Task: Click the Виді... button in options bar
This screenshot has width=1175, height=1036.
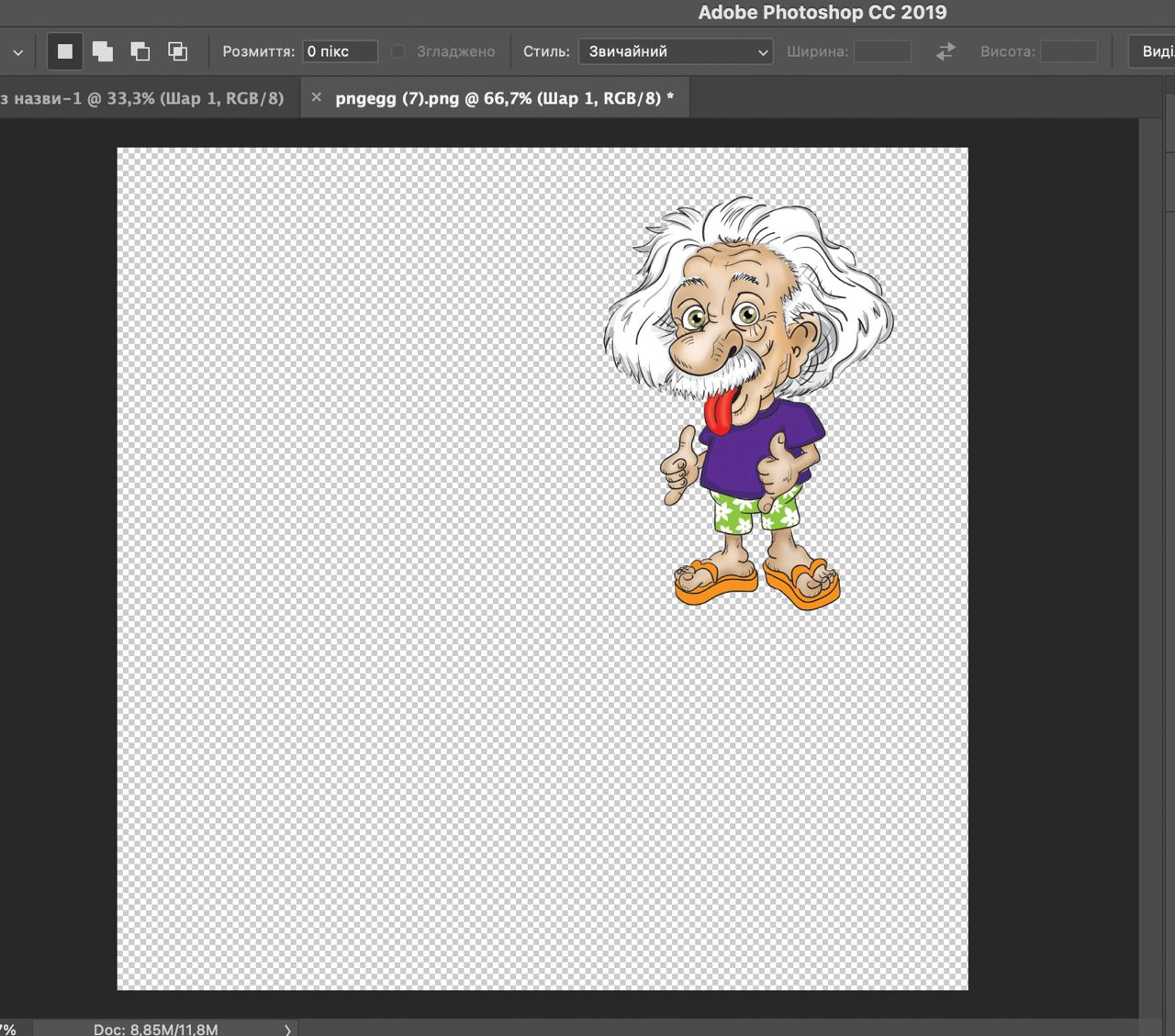Action: (1152, 51)
